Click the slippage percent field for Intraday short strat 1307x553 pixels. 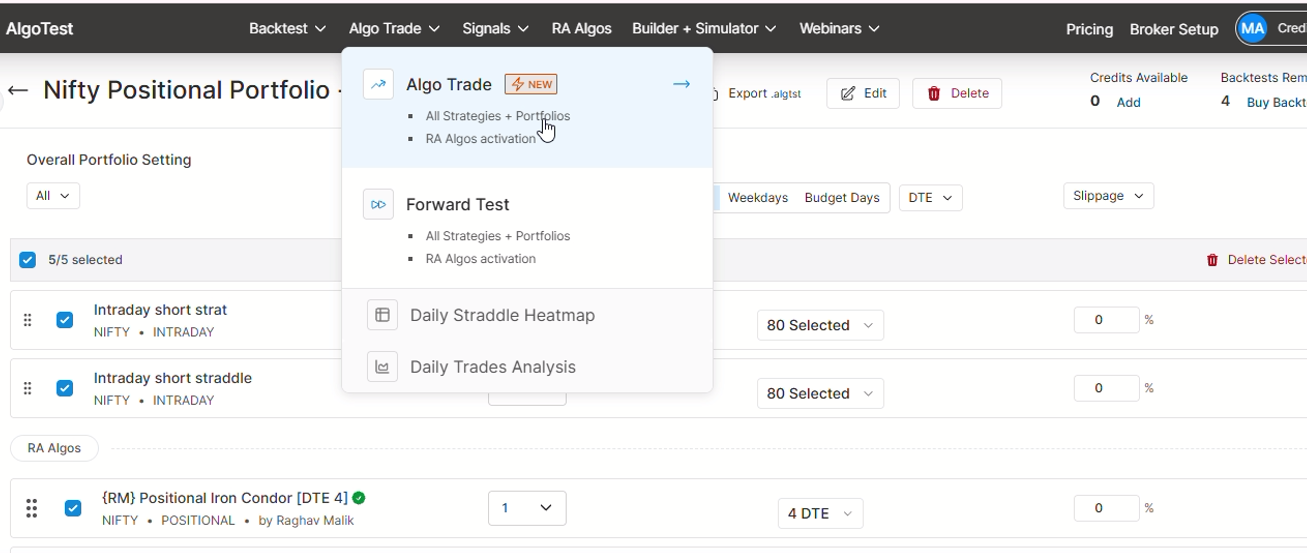[1105, 320]
